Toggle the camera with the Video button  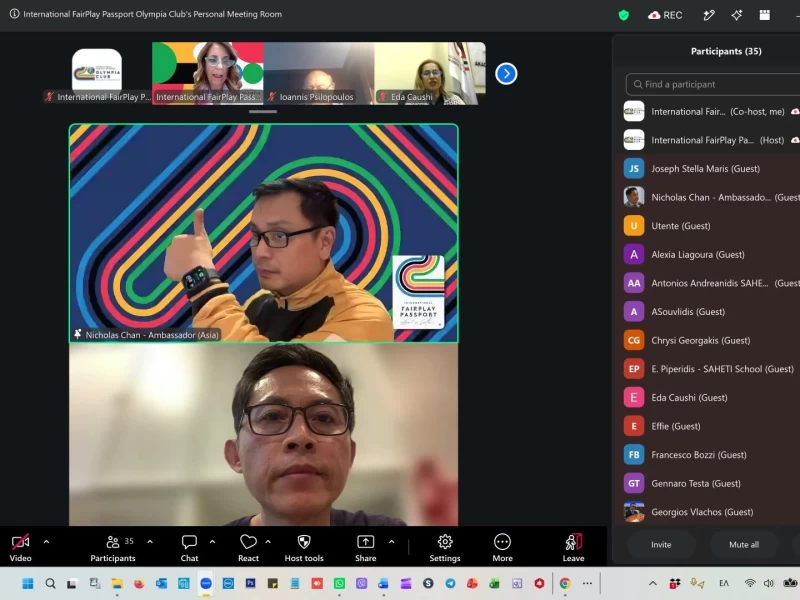pos(20,548)
